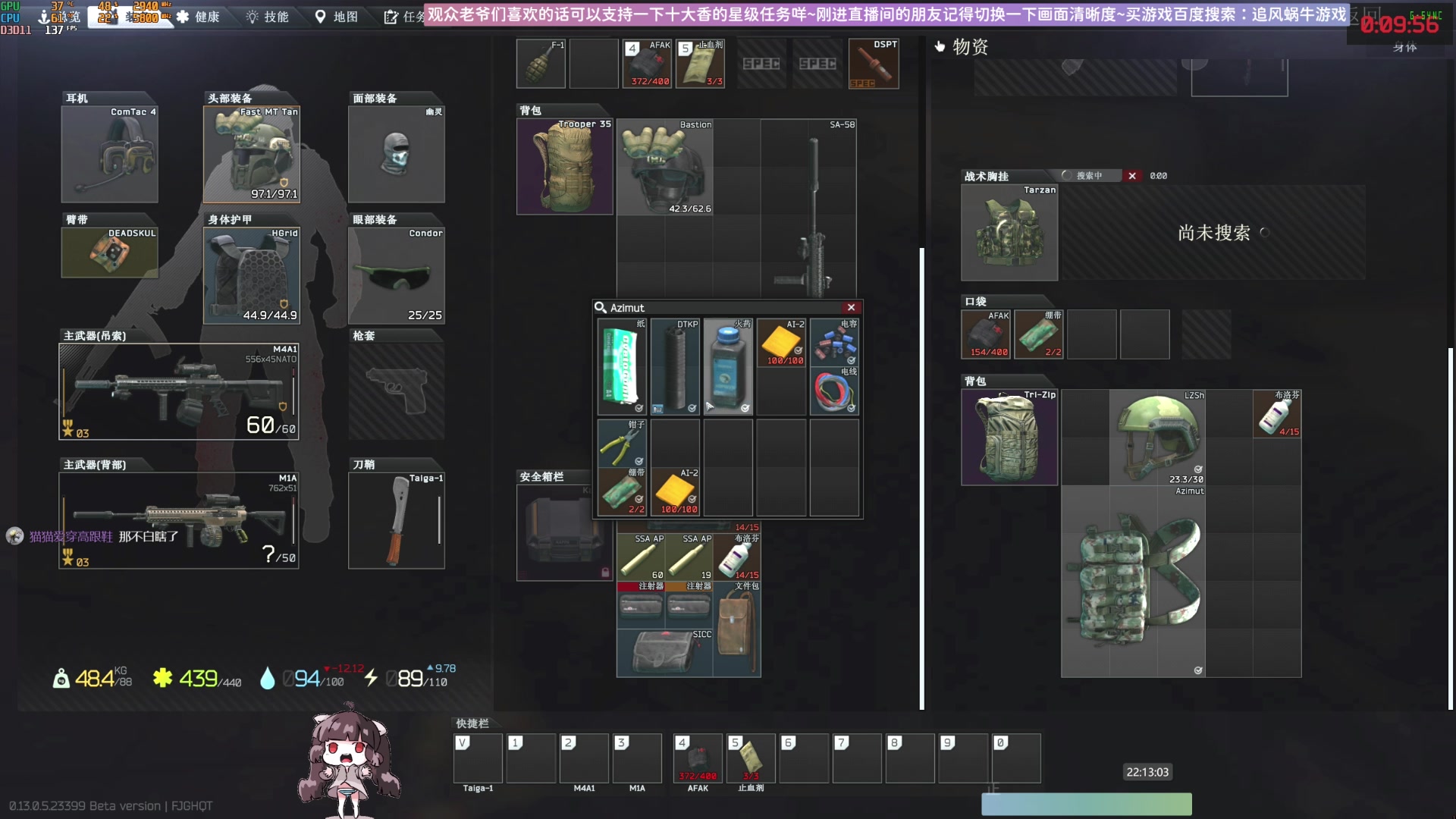This screenshot has height=819, width=1456.
Task: Select the Taiga-1 machete icon
Action: pyautogui.click(x=396, y=521)
